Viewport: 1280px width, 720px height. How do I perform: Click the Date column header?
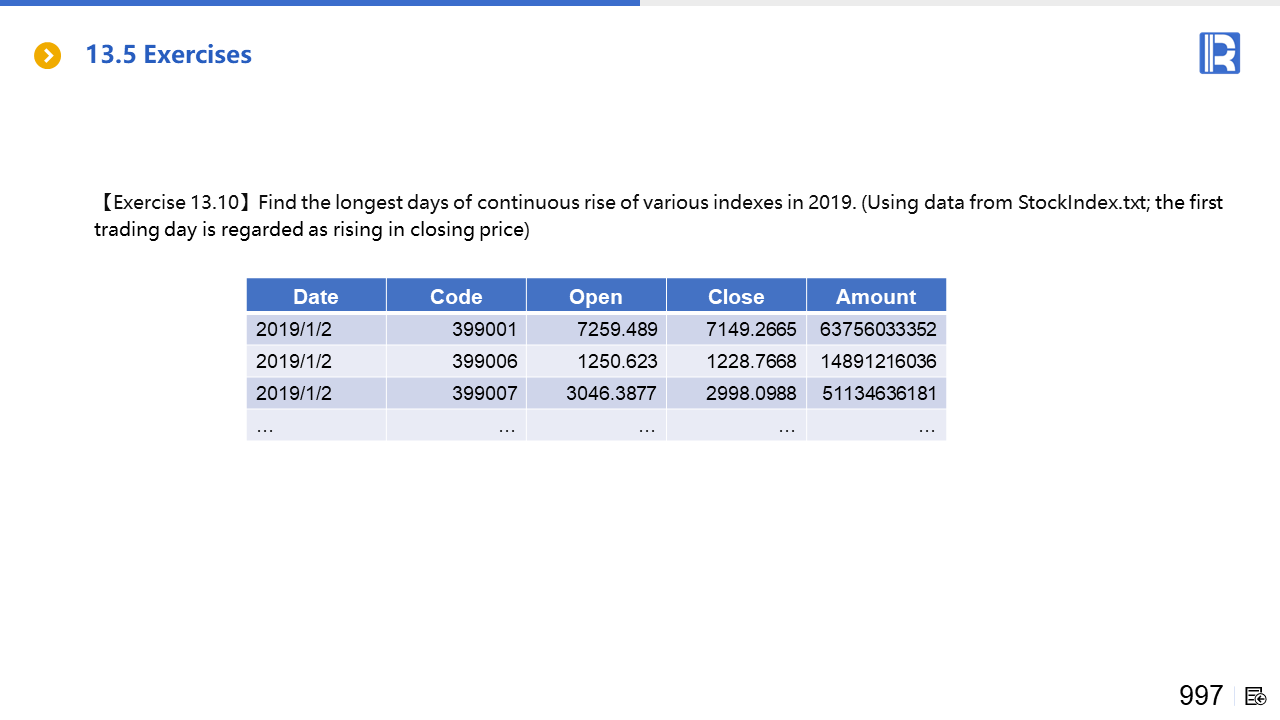tap(316, 297)
